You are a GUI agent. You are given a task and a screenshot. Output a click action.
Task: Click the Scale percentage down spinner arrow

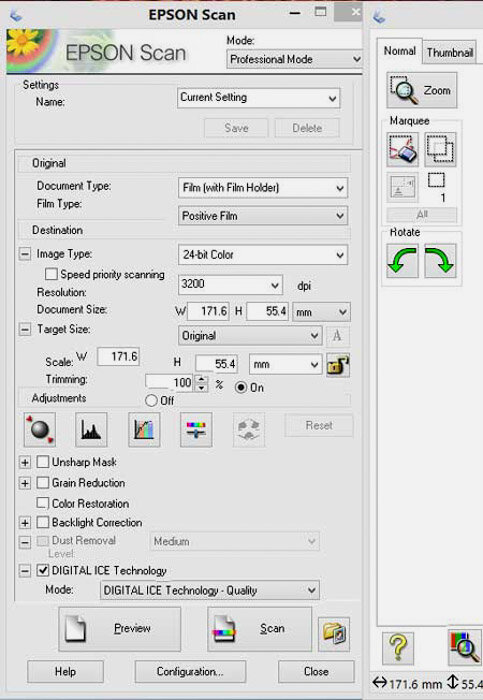tap(202, 388)
